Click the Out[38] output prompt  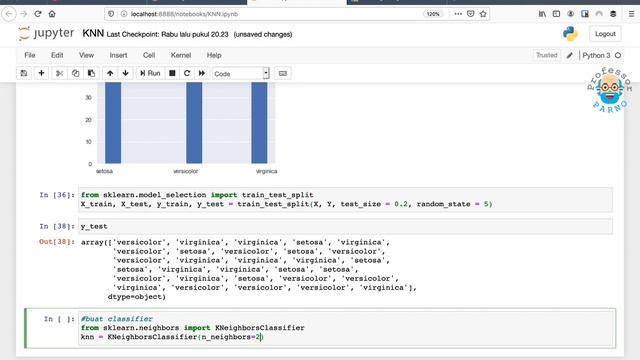click(x=57, y=242)
